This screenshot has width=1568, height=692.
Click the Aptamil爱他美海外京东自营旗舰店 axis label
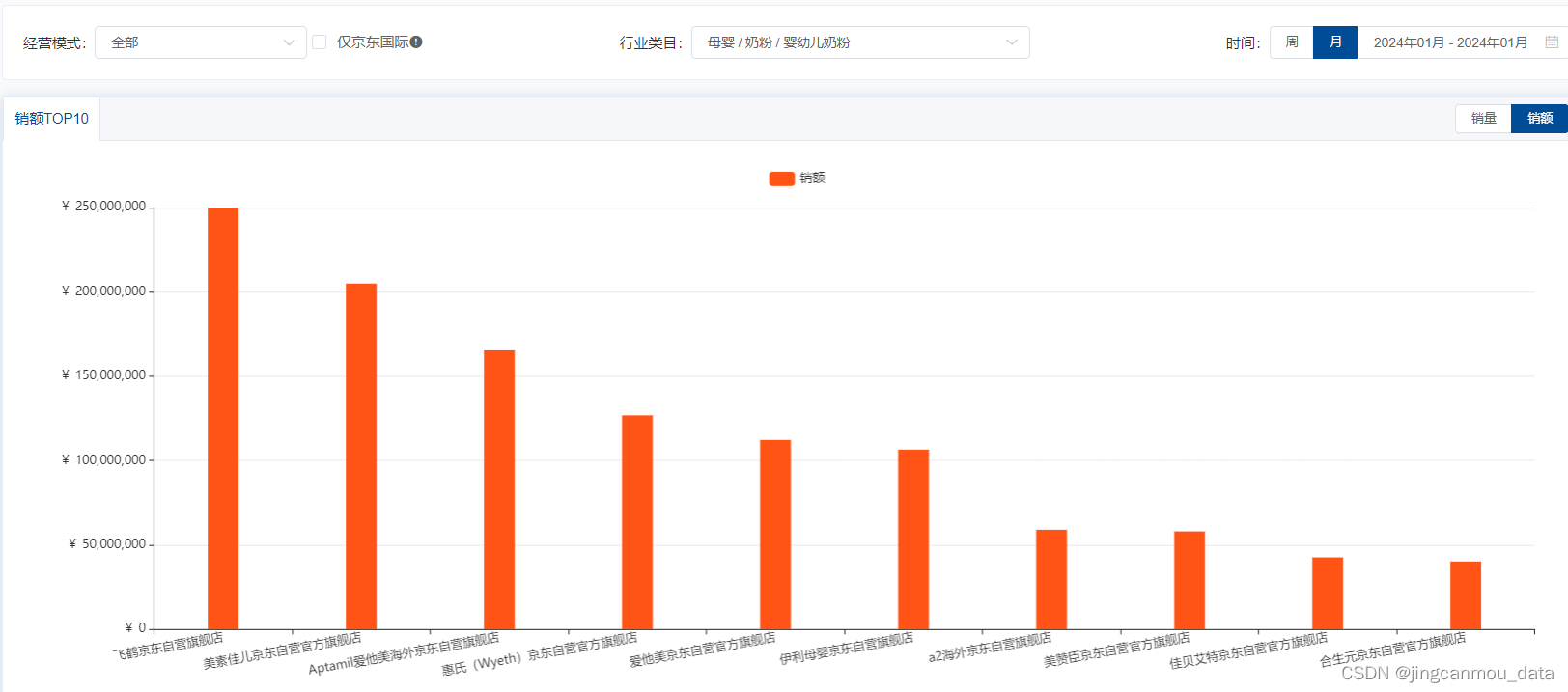tap(405, 653)
